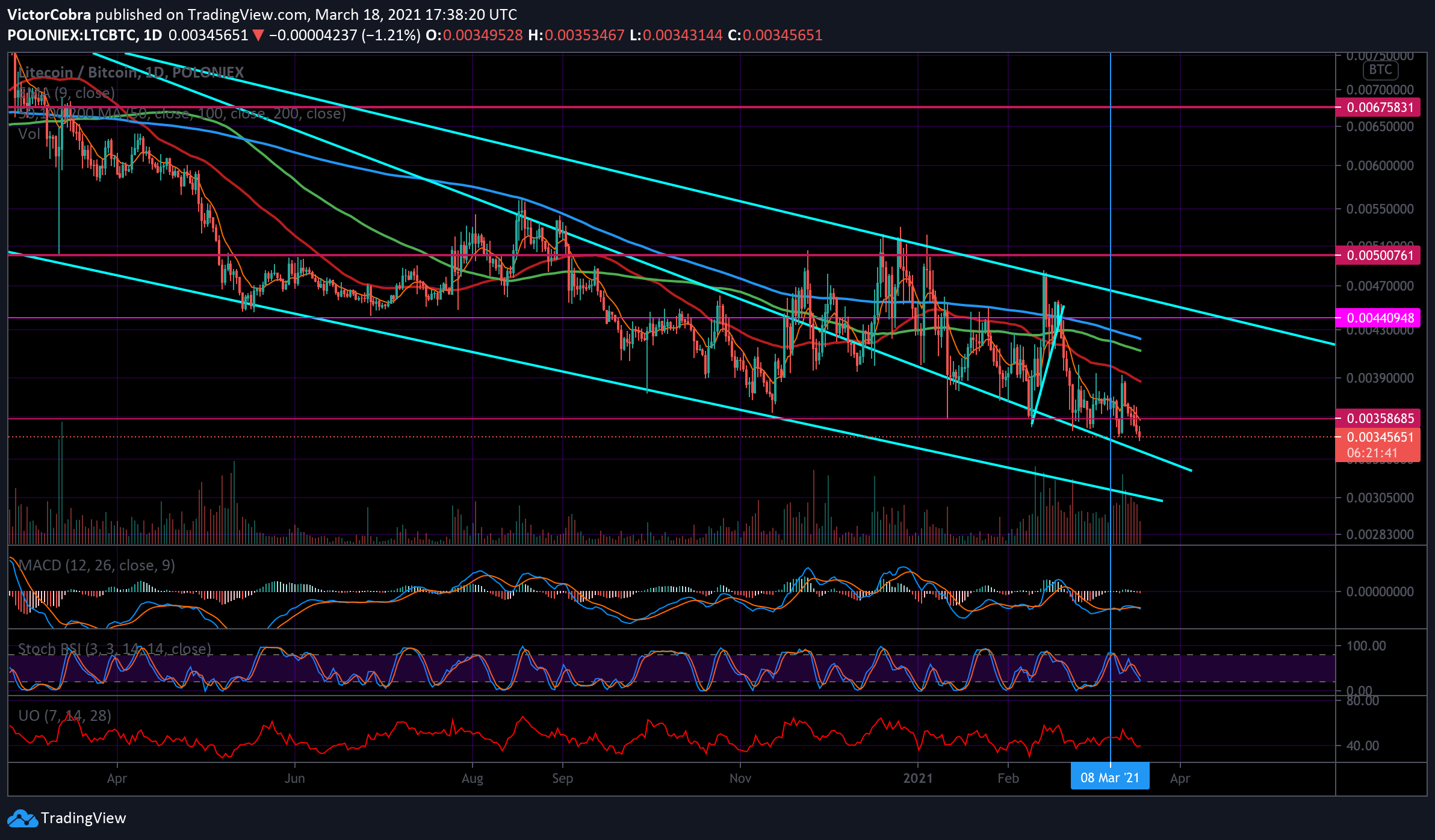This screenshot has height=840, width=1435.
Task: Select the 0.00358685 price level label
Action: coord(1378,418)
